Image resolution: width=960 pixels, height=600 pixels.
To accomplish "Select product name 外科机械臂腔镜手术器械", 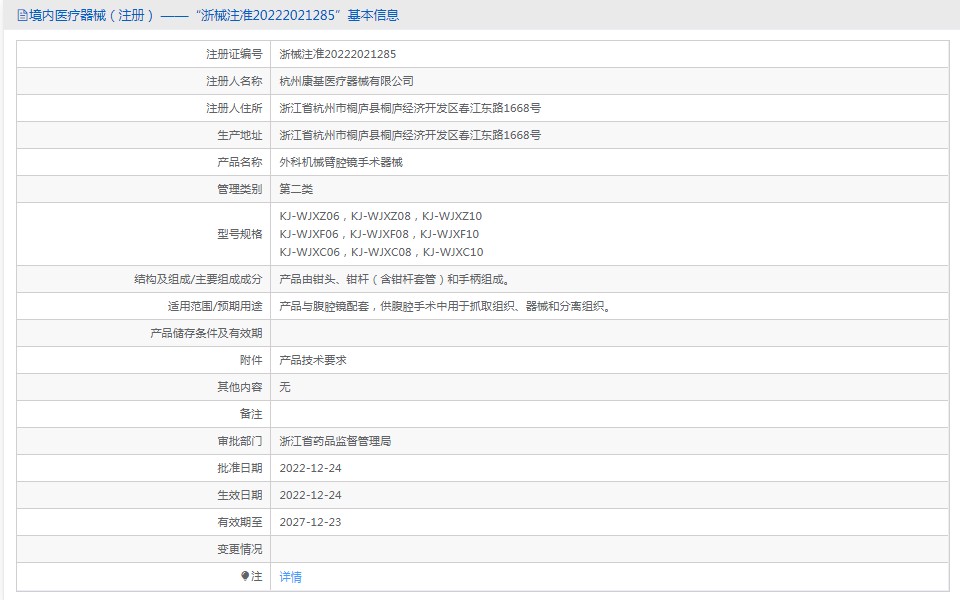I will pos(340,162).
